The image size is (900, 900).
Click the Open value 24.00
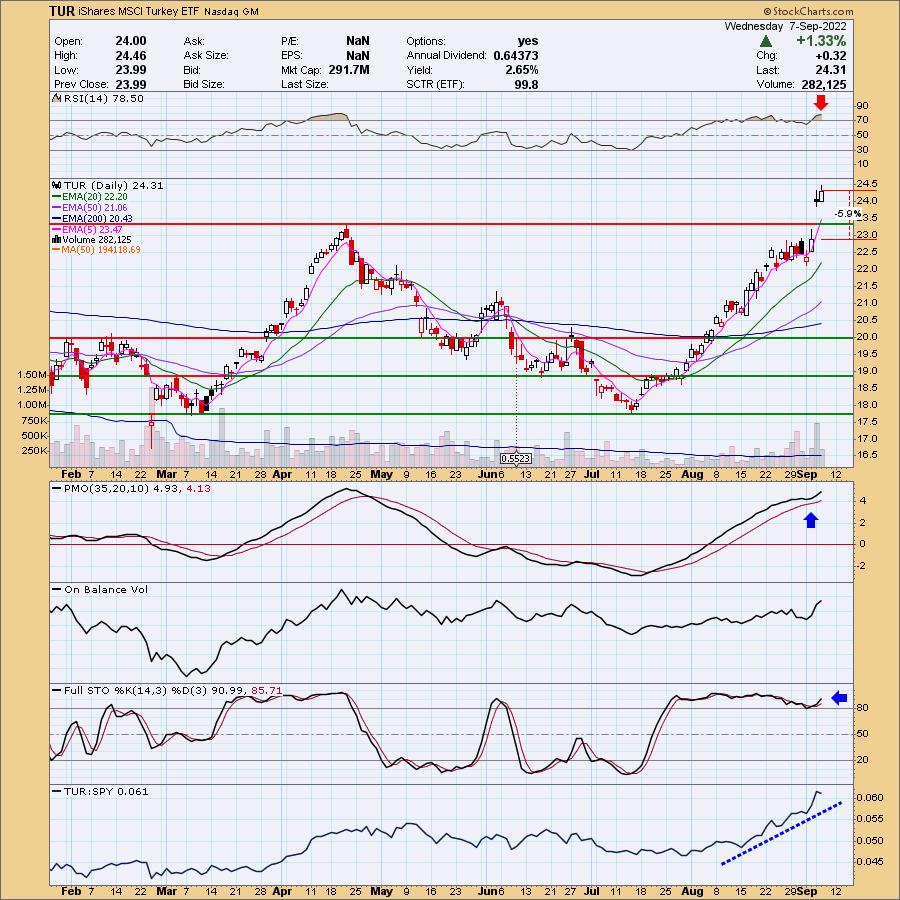(x=131, y=41)
